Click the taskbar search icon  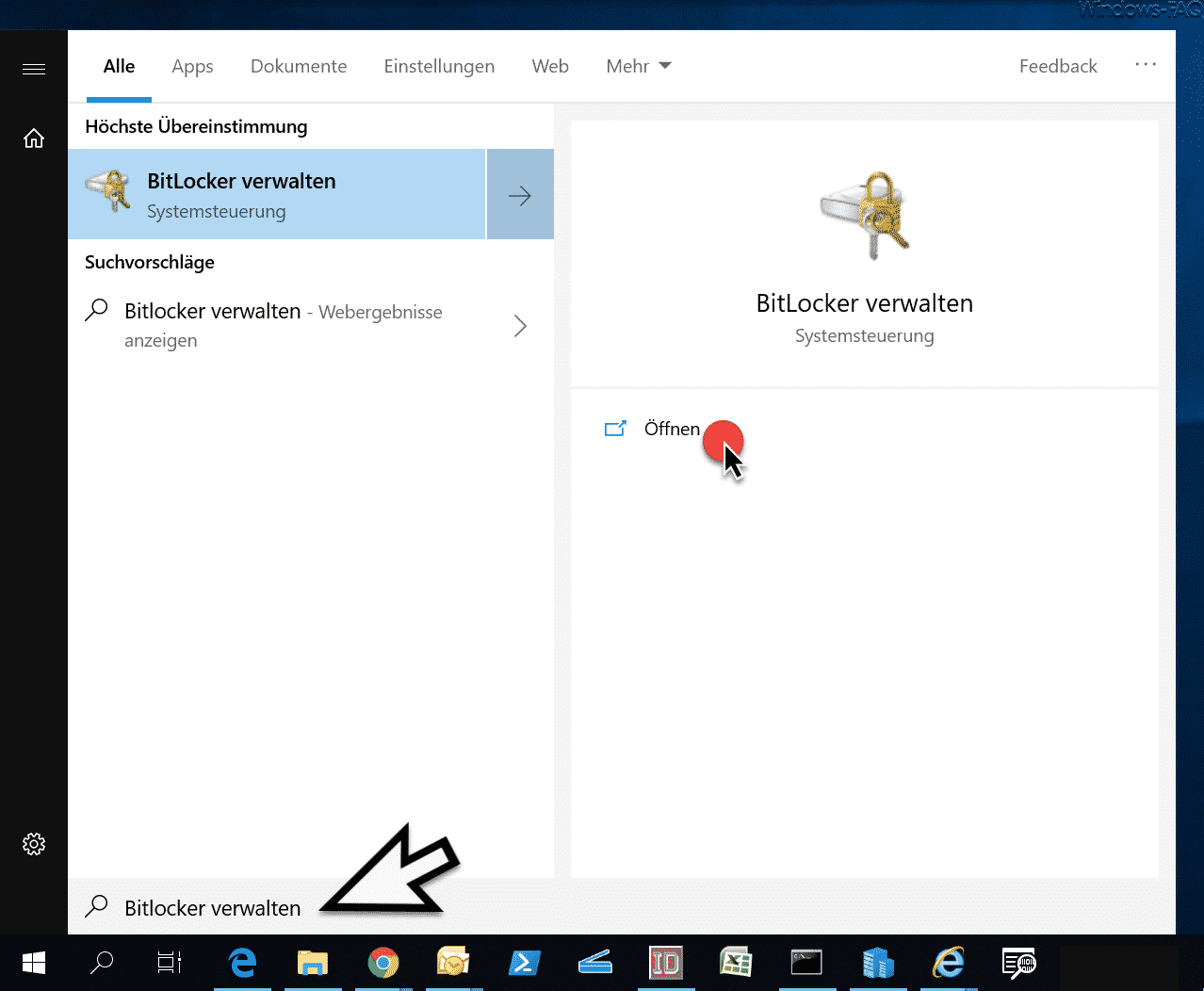click(102, 963)
